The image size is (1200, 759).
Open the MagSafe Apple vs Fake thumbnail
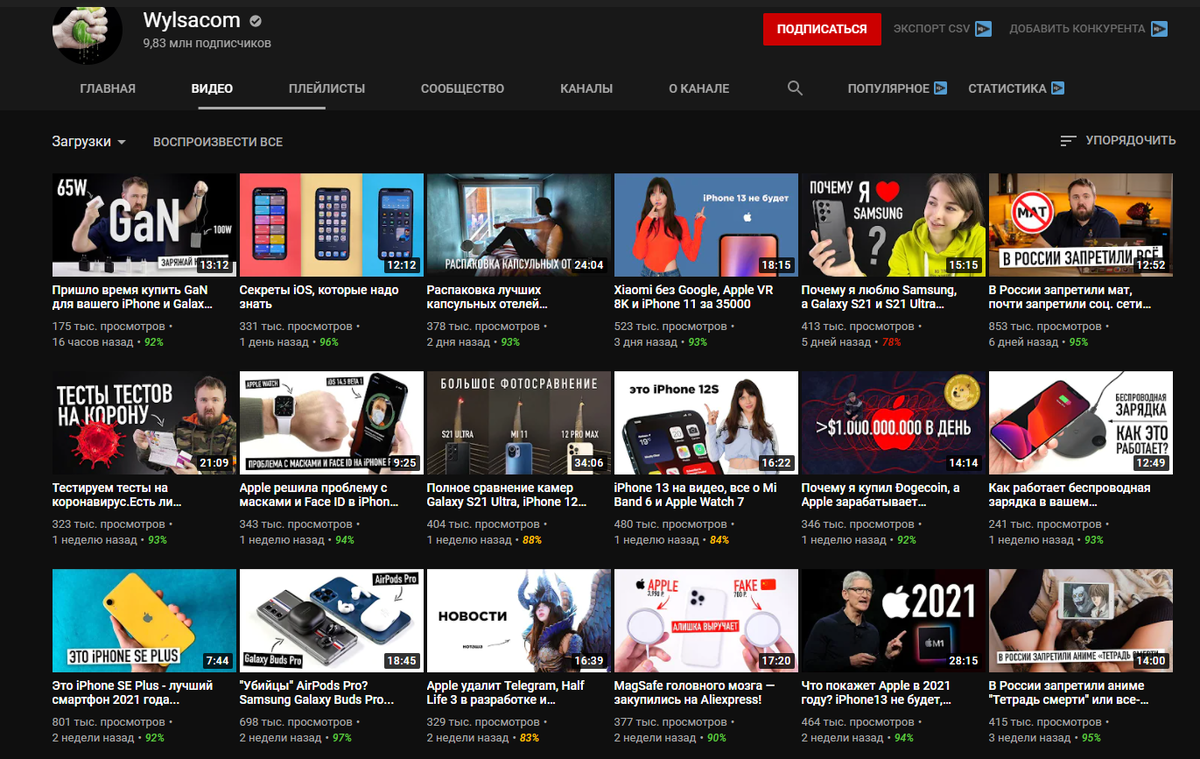[706, 621]
